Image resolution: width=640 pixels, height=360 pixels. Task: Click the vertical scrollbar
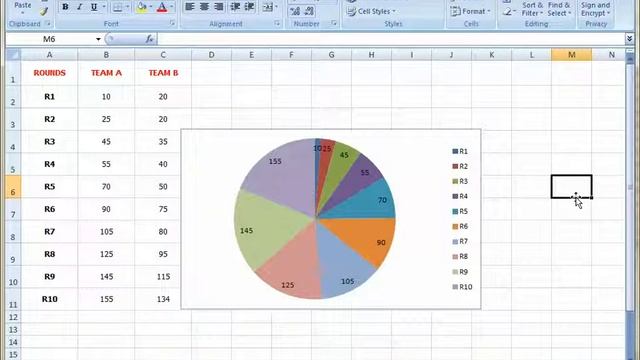(x=630, y=188)
